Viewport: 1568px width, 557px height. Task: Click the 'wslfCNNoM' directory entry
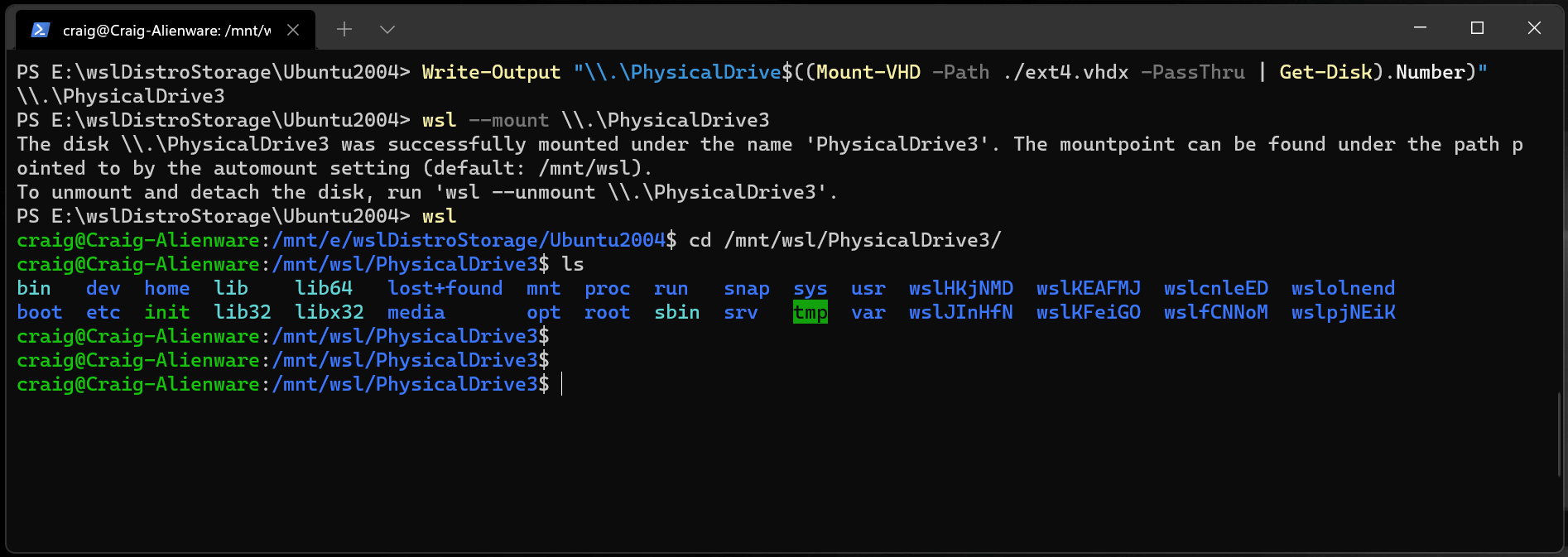(1216, 312)
